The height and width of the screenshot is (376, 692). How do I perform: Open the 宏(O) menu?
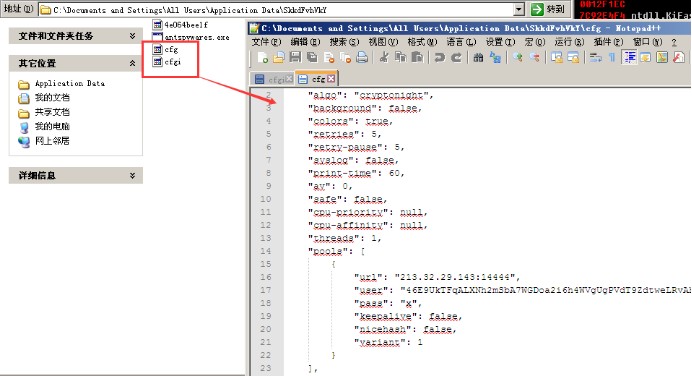(x=535, y=42)
